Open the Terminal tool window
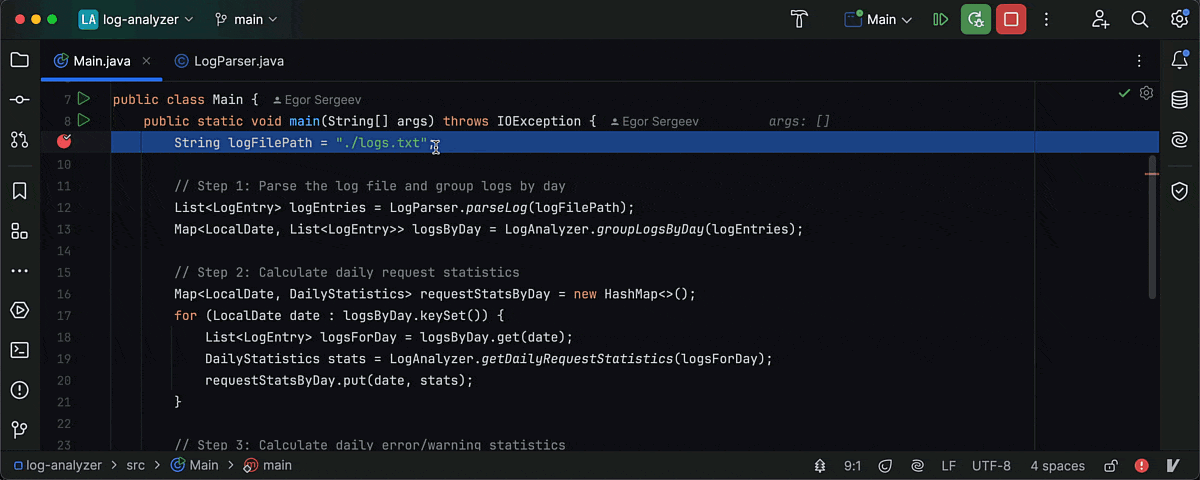This screenshot has width=1200, height=480. pyautogui.click(x=19, y=350)
